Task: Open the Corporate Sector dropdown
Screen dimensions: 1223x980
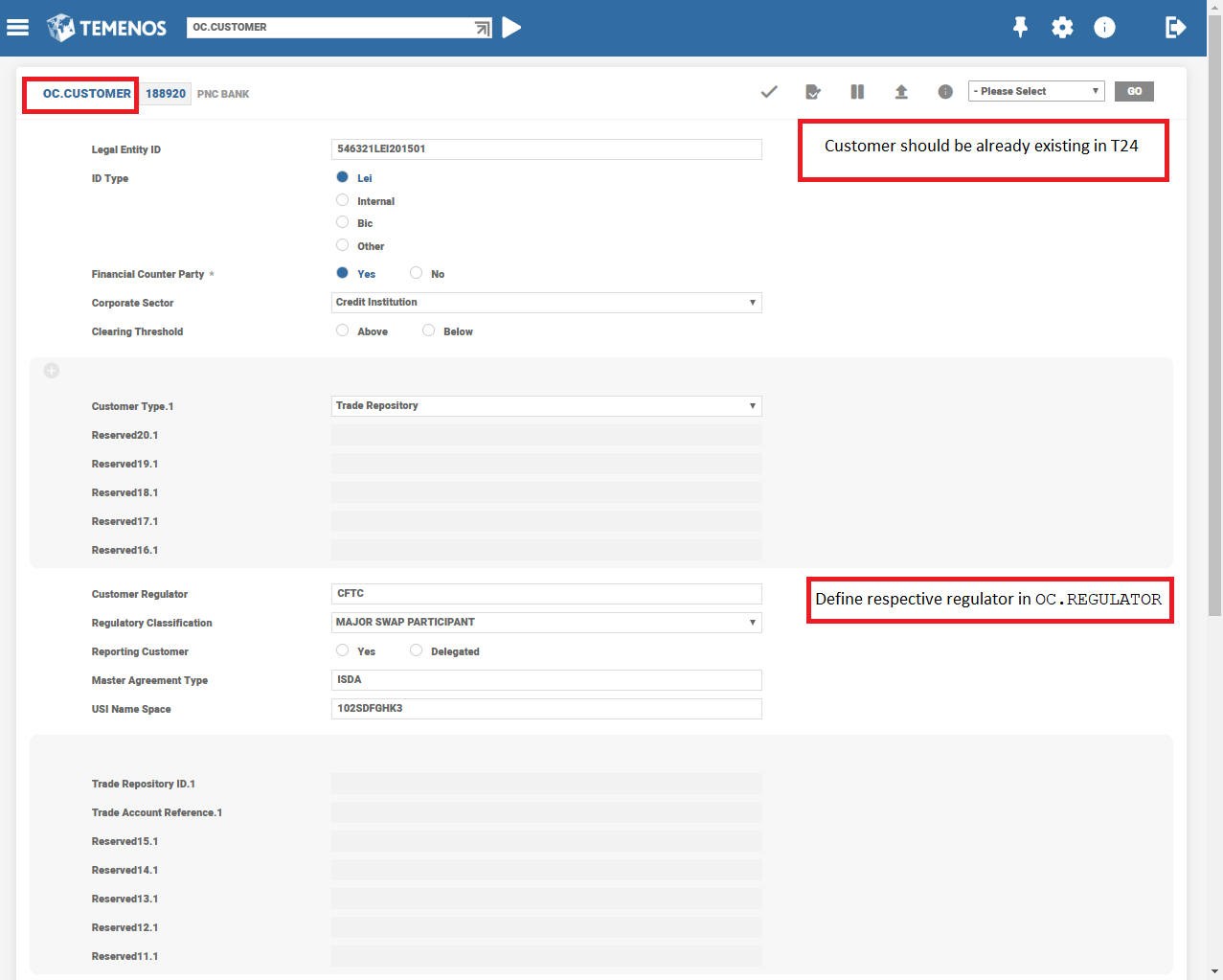Action: 546,303
